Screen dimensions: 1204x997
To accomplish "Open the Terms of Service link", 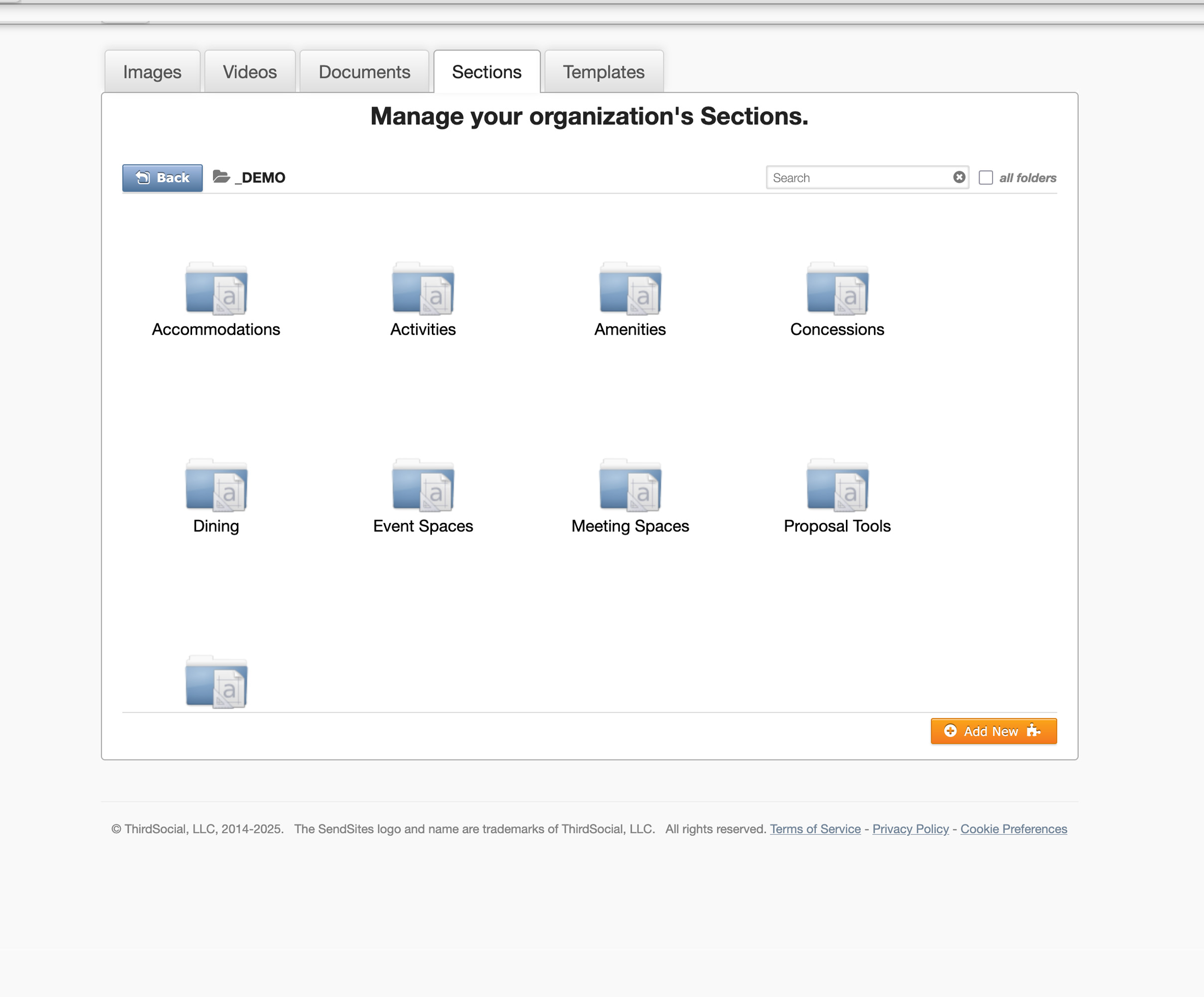I will [x=814, y=829].
